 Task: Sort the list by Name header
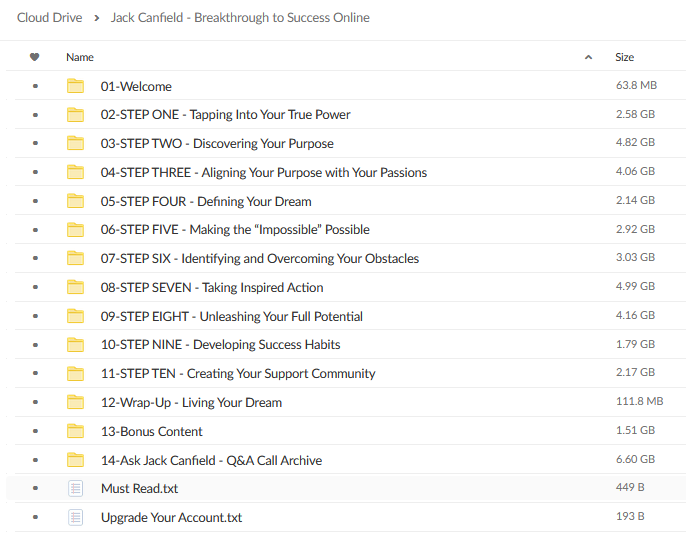point(80,57)
